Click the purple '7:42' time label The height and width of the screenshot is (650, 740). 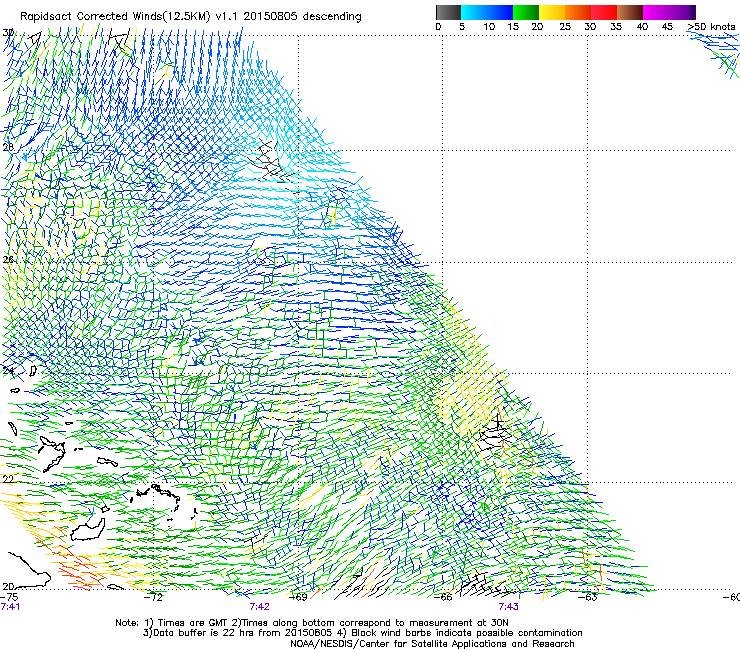coord(260,607)
